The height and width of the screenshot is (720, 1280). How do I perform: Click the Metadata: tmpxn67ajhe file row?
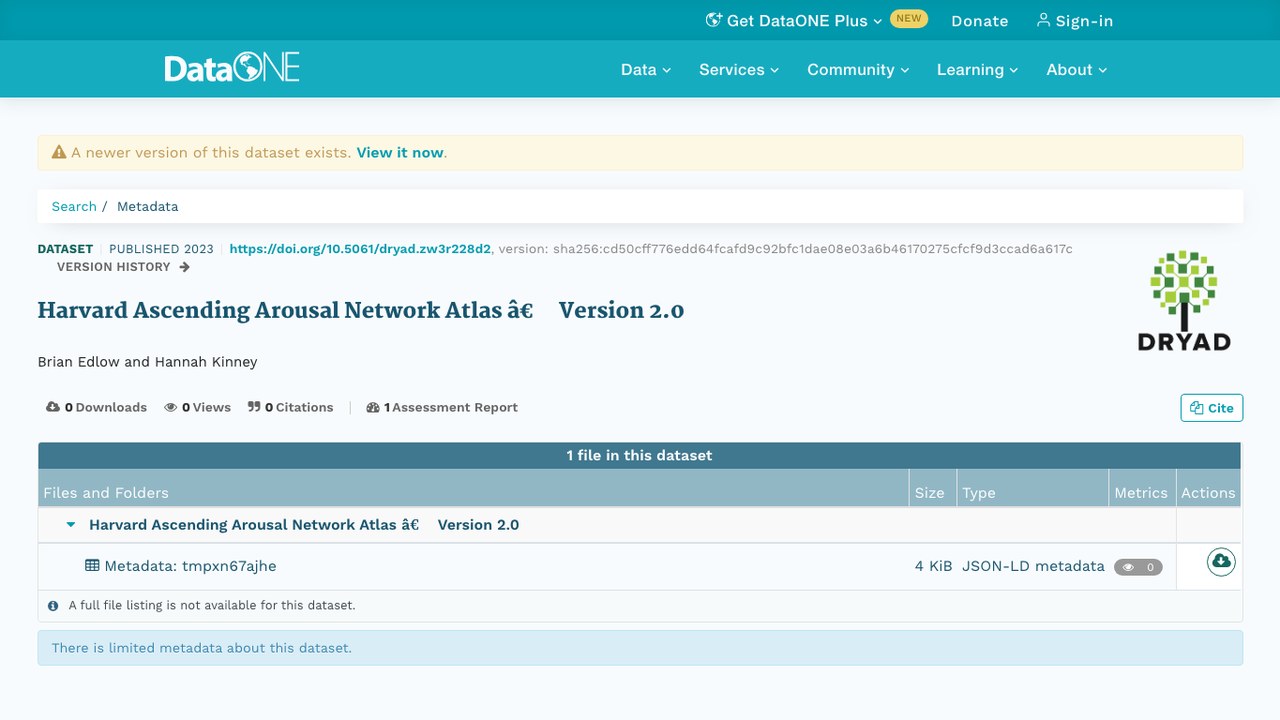tap(640, 566)
